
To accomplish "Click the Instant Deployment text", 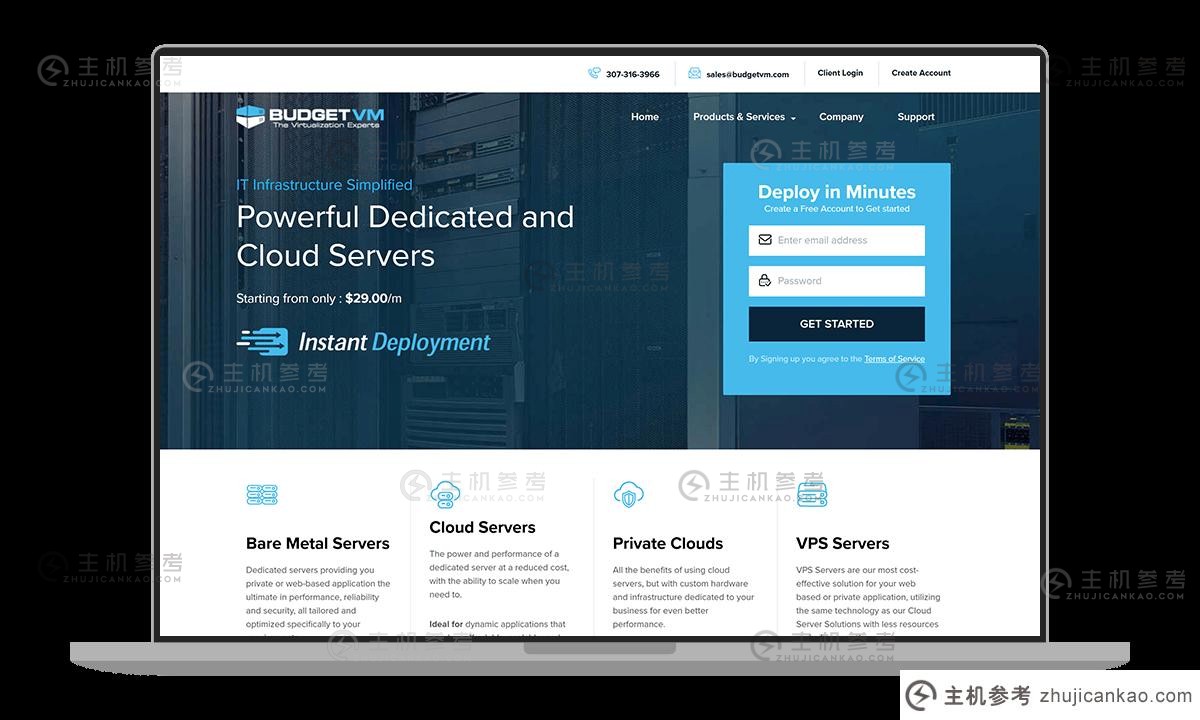I will click(x=395, y=342).
